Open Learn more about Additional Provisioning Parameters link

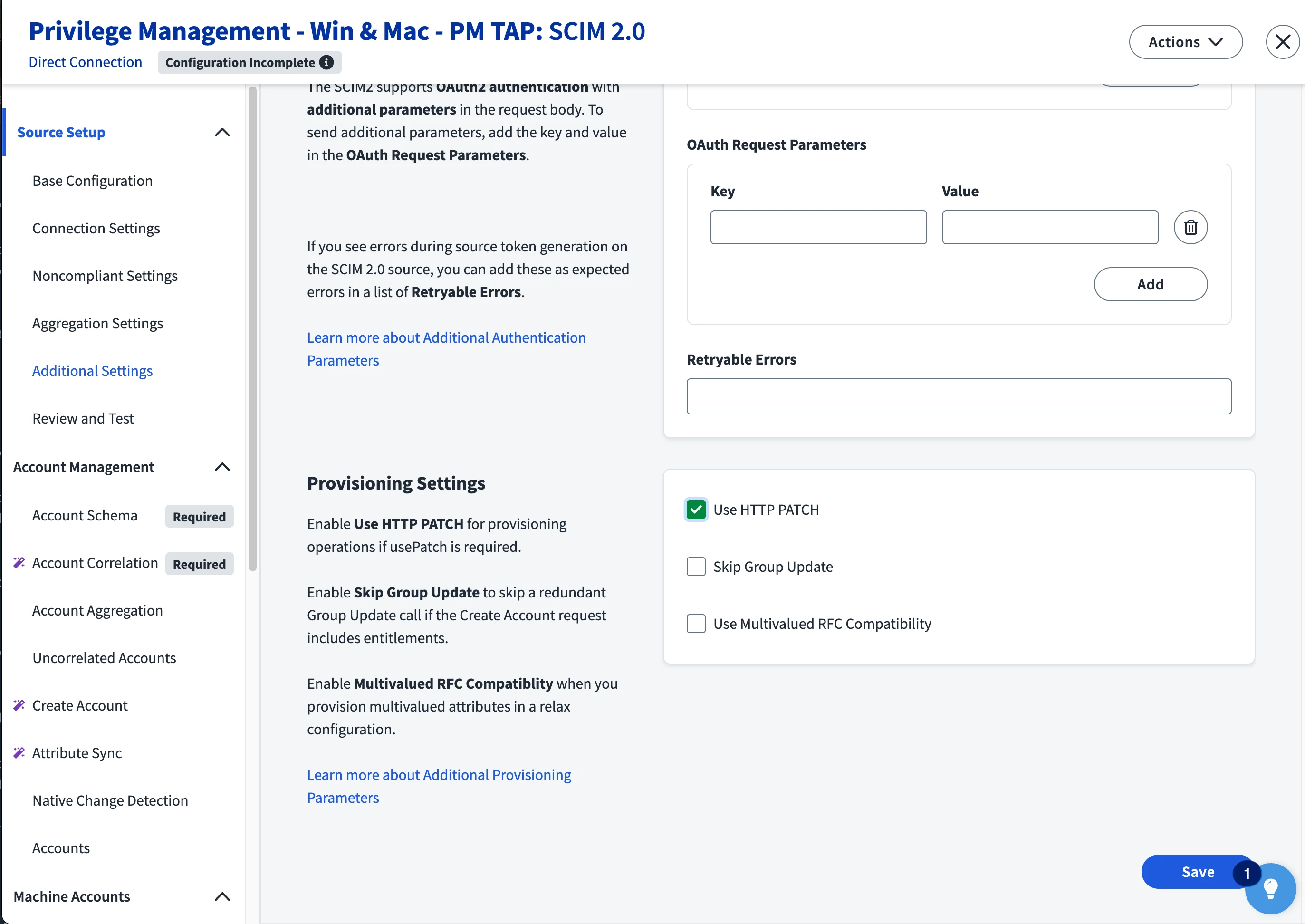(439, 786)
